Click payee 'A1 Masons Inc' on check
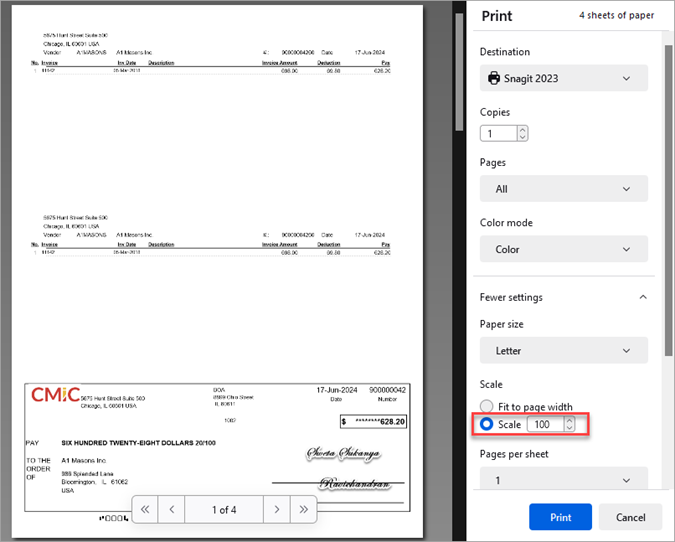Viewport: 675px width, 542px height. [84, 460]
